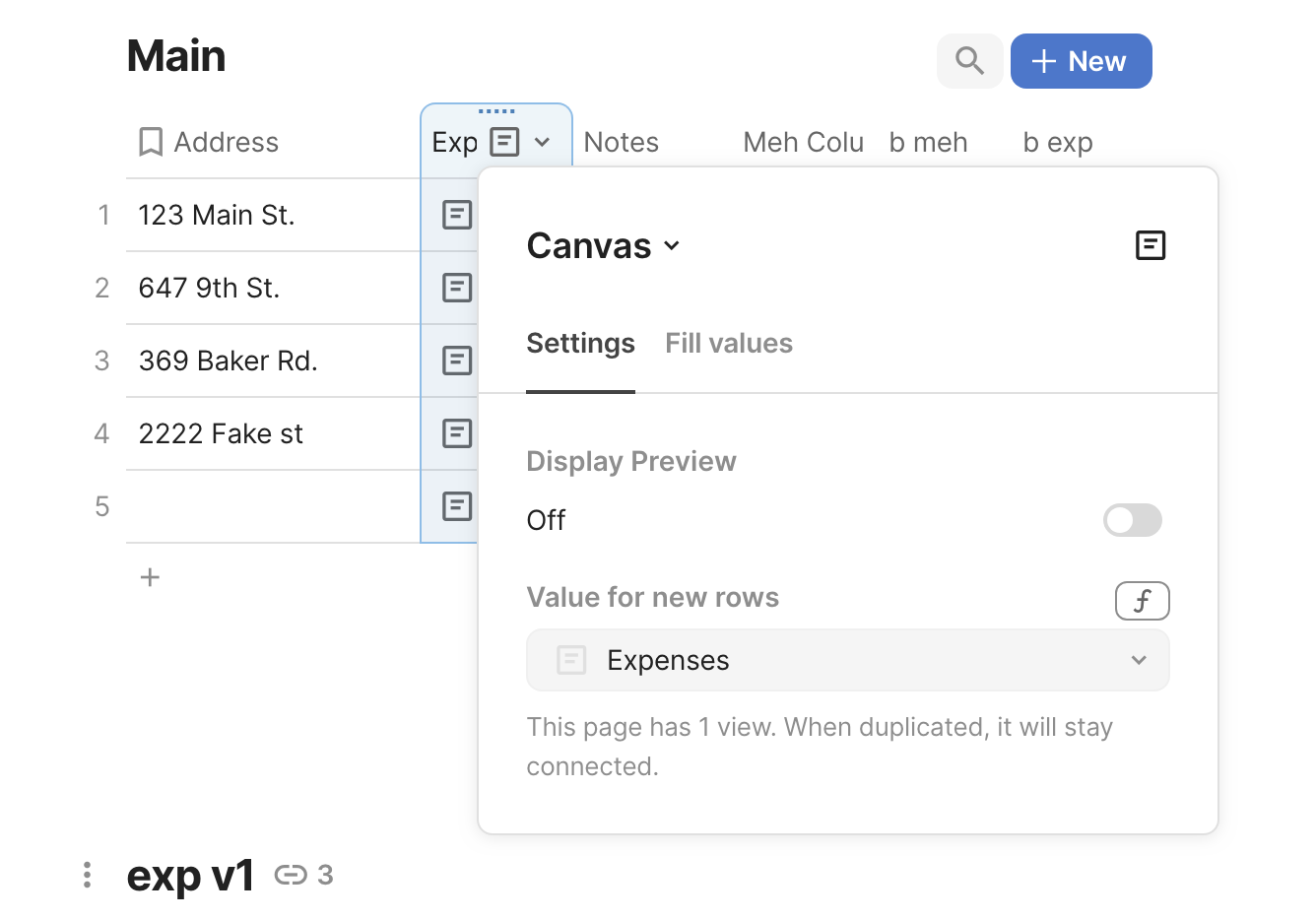
Task: Click the formula icon beside Value for new rows
Action: (x=1142, y=601)
